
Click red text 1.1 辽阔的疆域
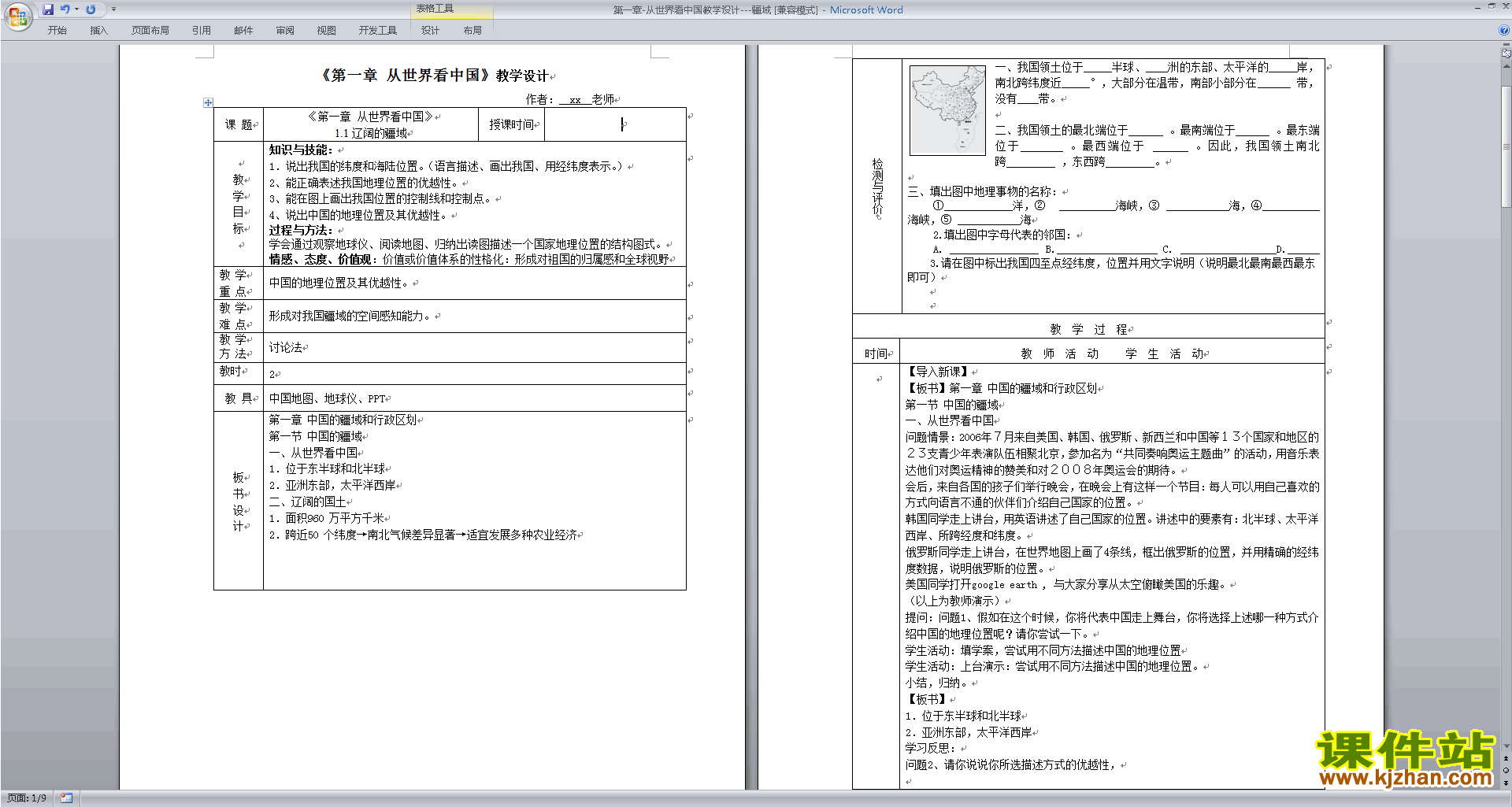[371, 133]
